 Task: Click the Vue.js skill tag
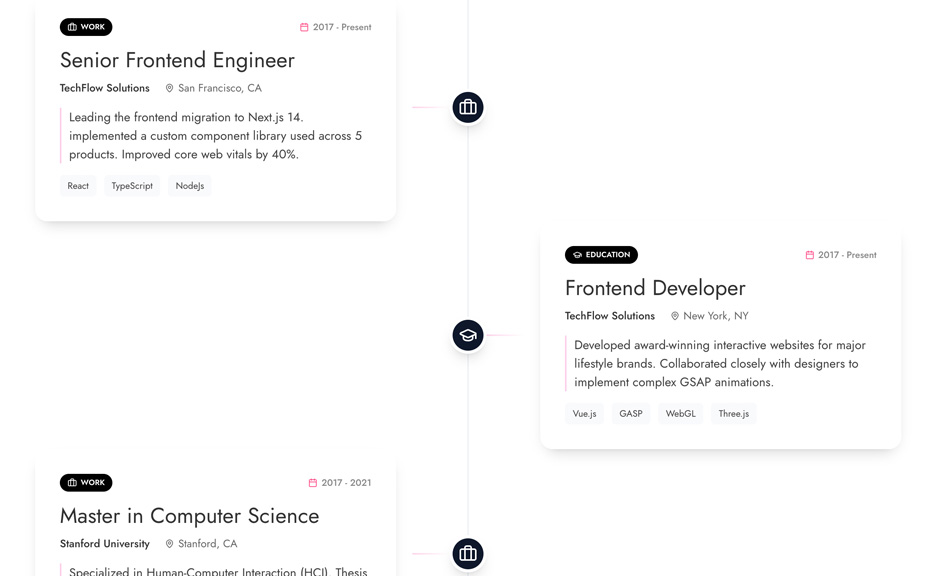tap(584, 414)
